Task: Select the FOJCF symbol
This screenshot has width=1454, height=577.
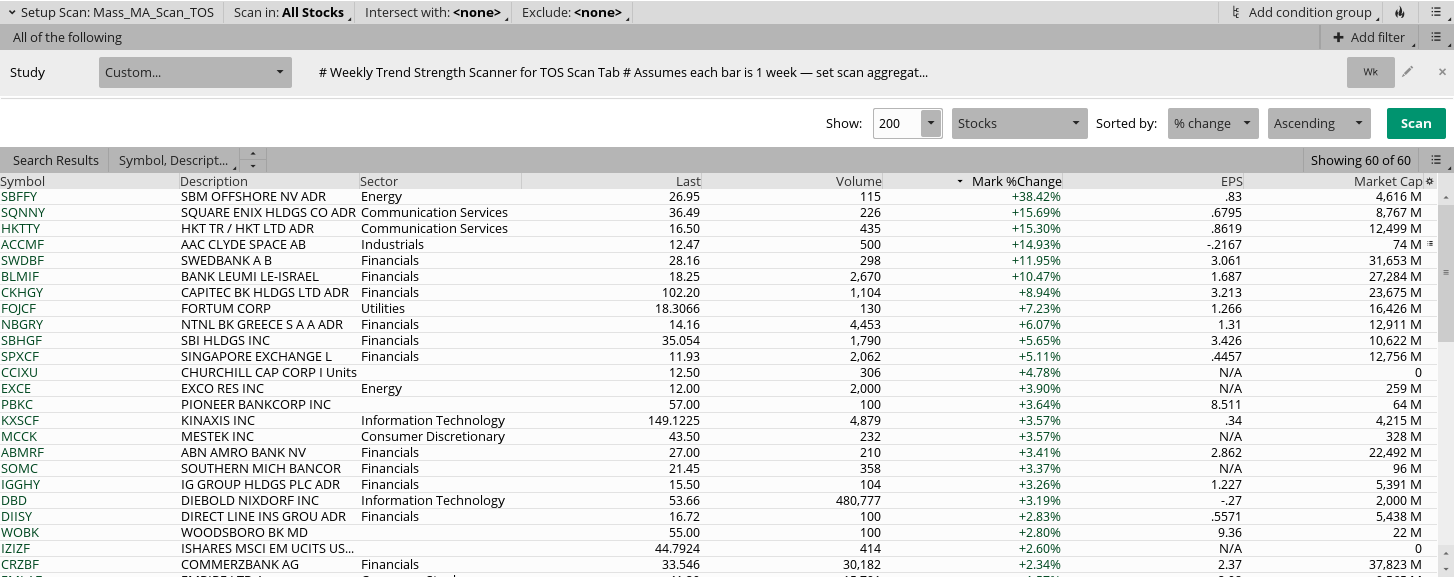Action: click(x=19, y=308)
